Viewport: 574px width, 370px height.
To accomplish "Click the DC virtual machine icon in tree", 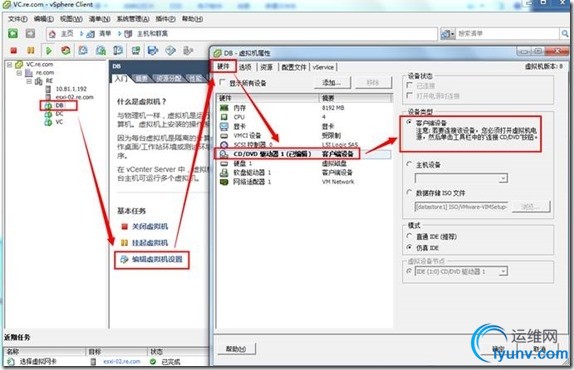I will (48, 114).
